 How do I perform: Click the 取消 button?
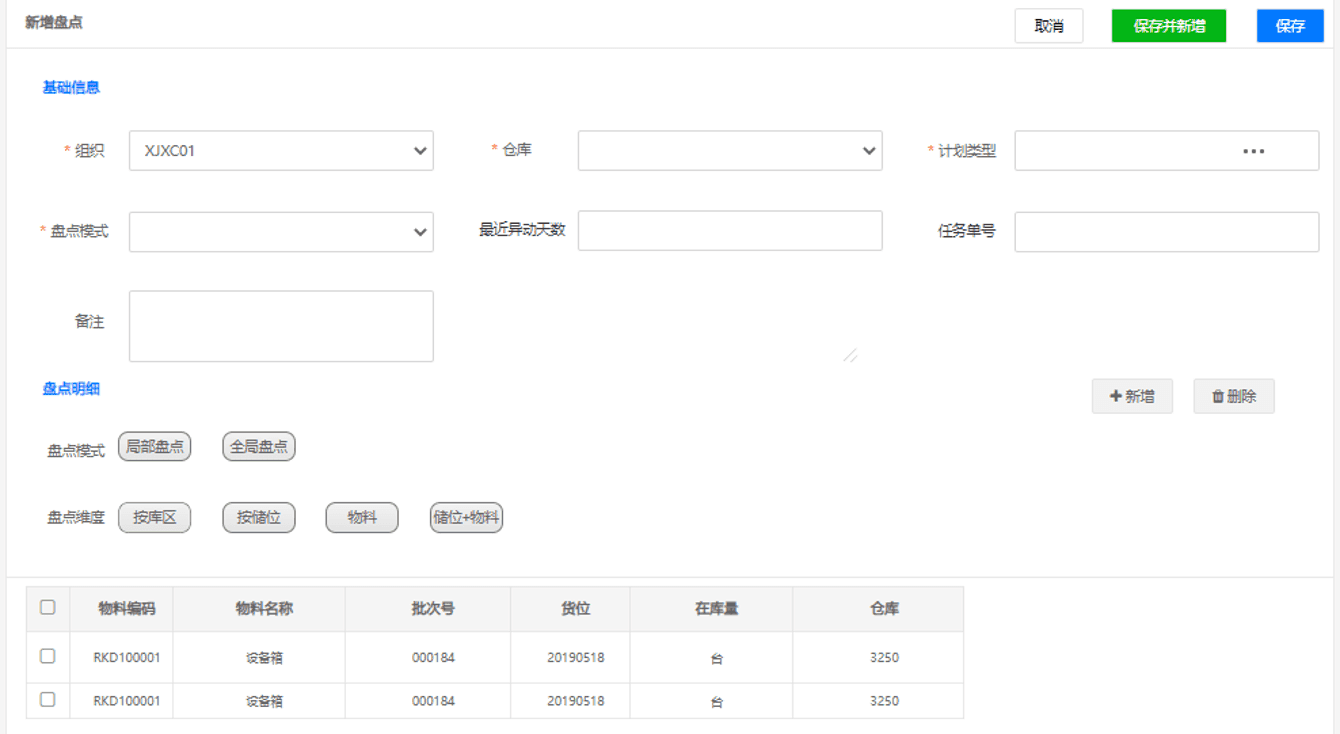1048,26
